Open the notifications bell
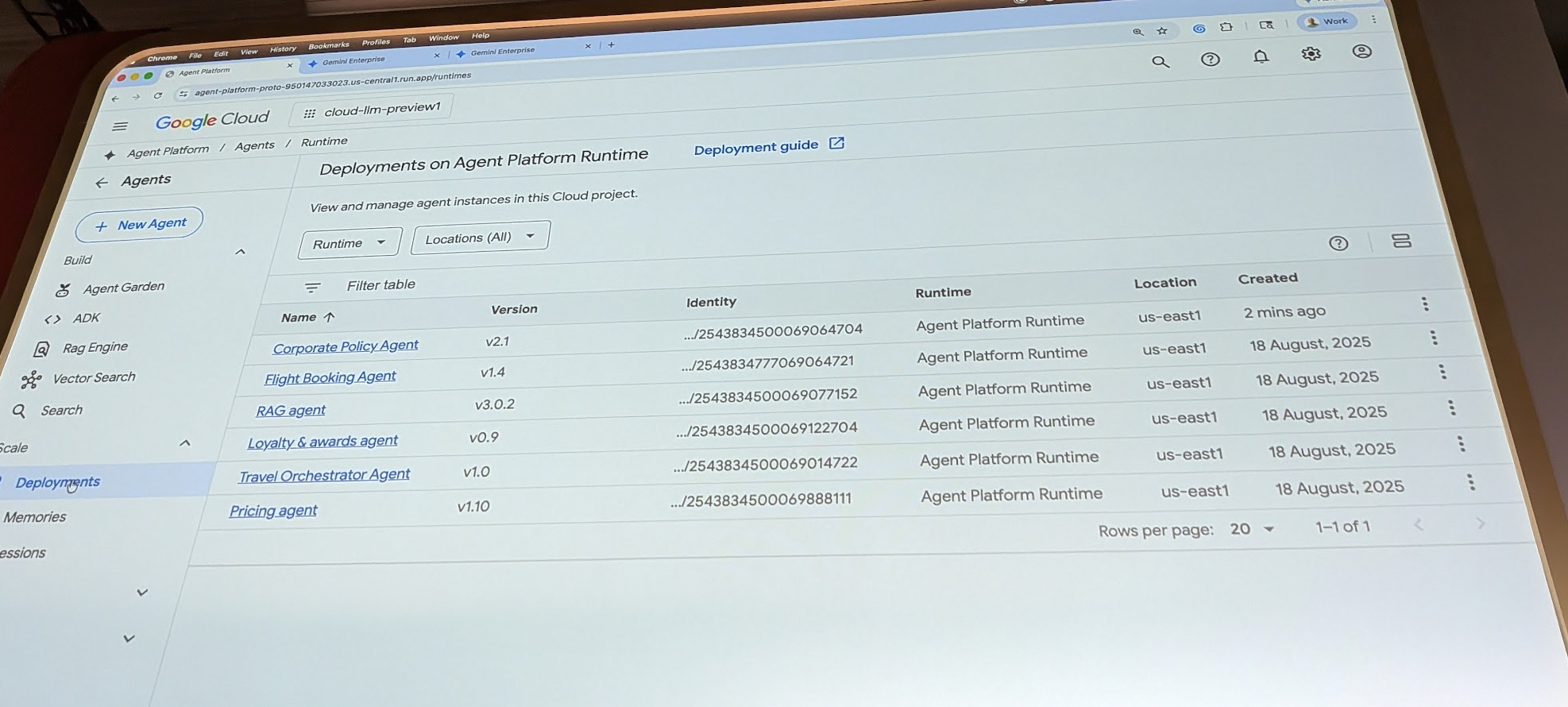The height and width of the screenshot is (707, 1568). pyautogui.click(x=1261, y=56)
